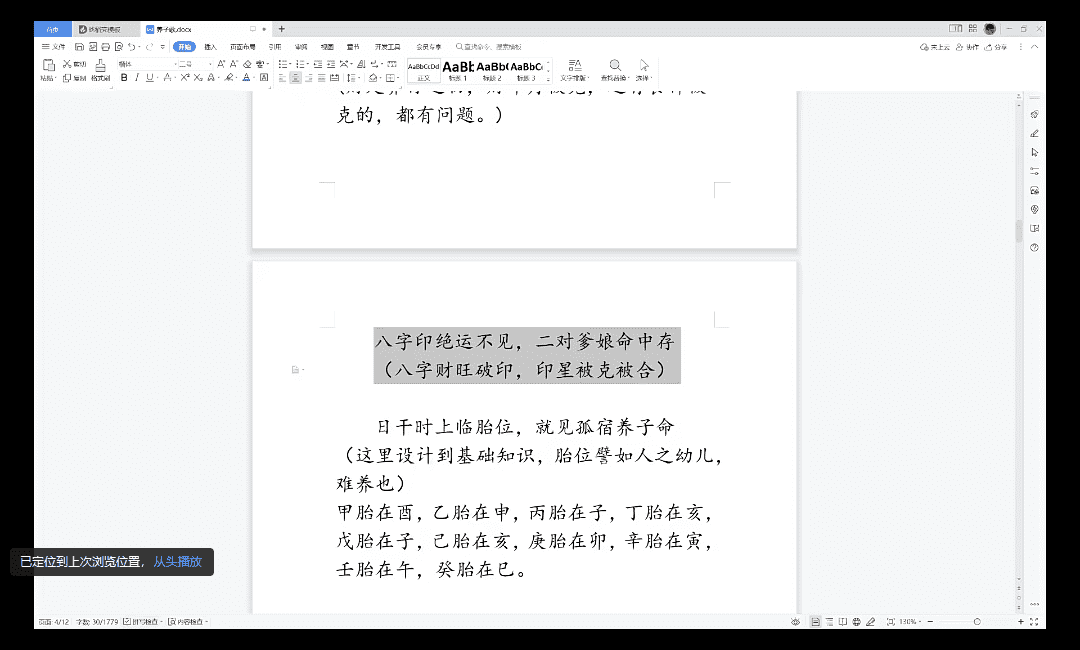Click the Cut scissors icon

(67, 64)
